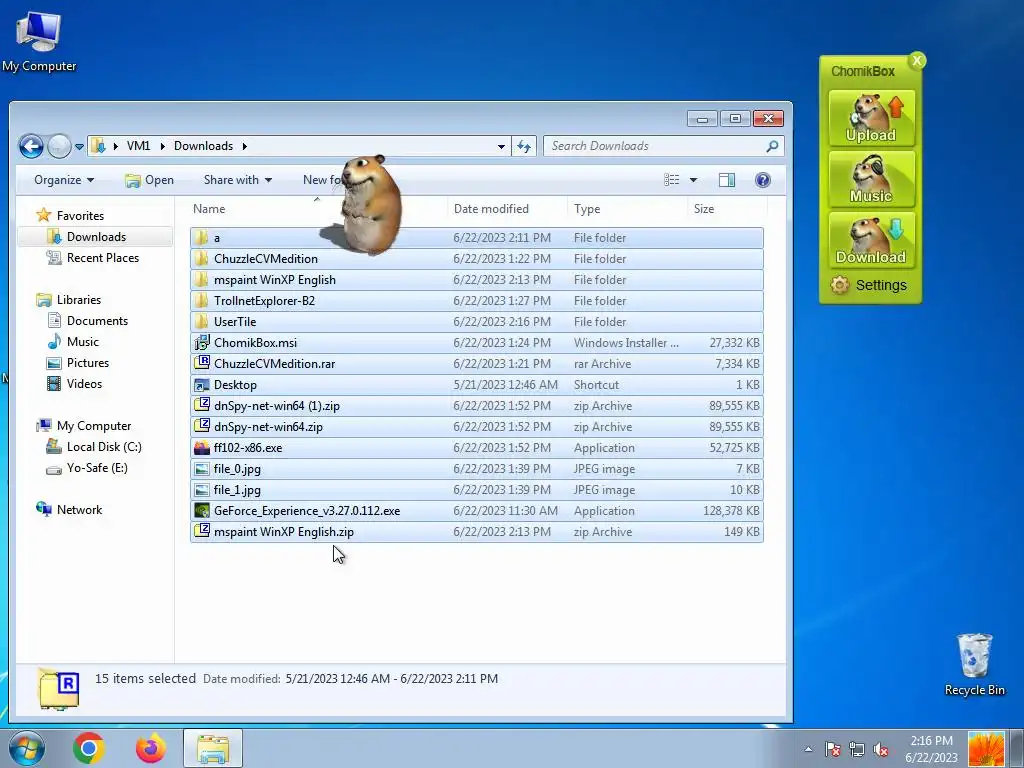Close the ChomikBox widget with the X
The width and height of the screenshot is (1024, 768).
coord(917,61)
